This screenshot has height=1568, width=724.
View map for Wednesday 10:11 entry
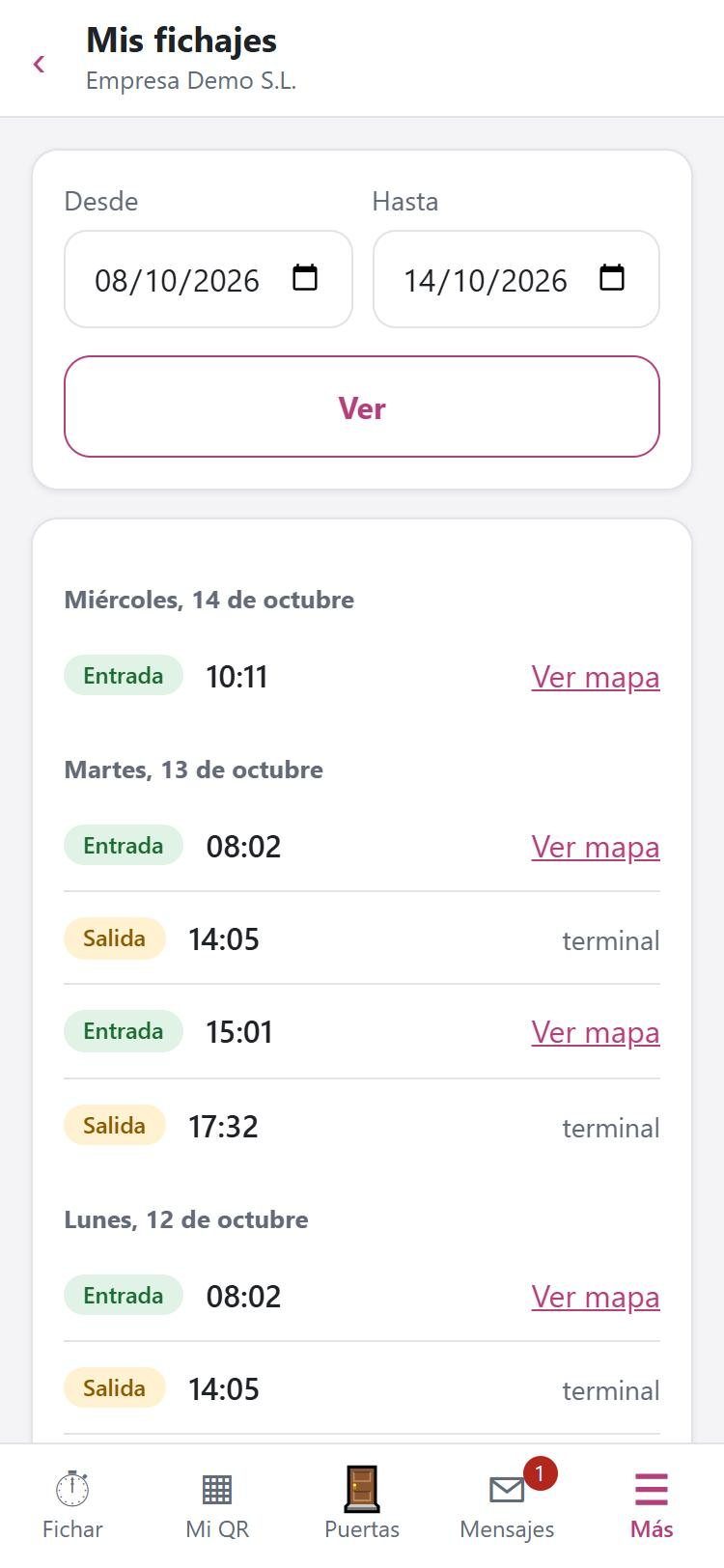pyautogui.click(x=596, y=677)
